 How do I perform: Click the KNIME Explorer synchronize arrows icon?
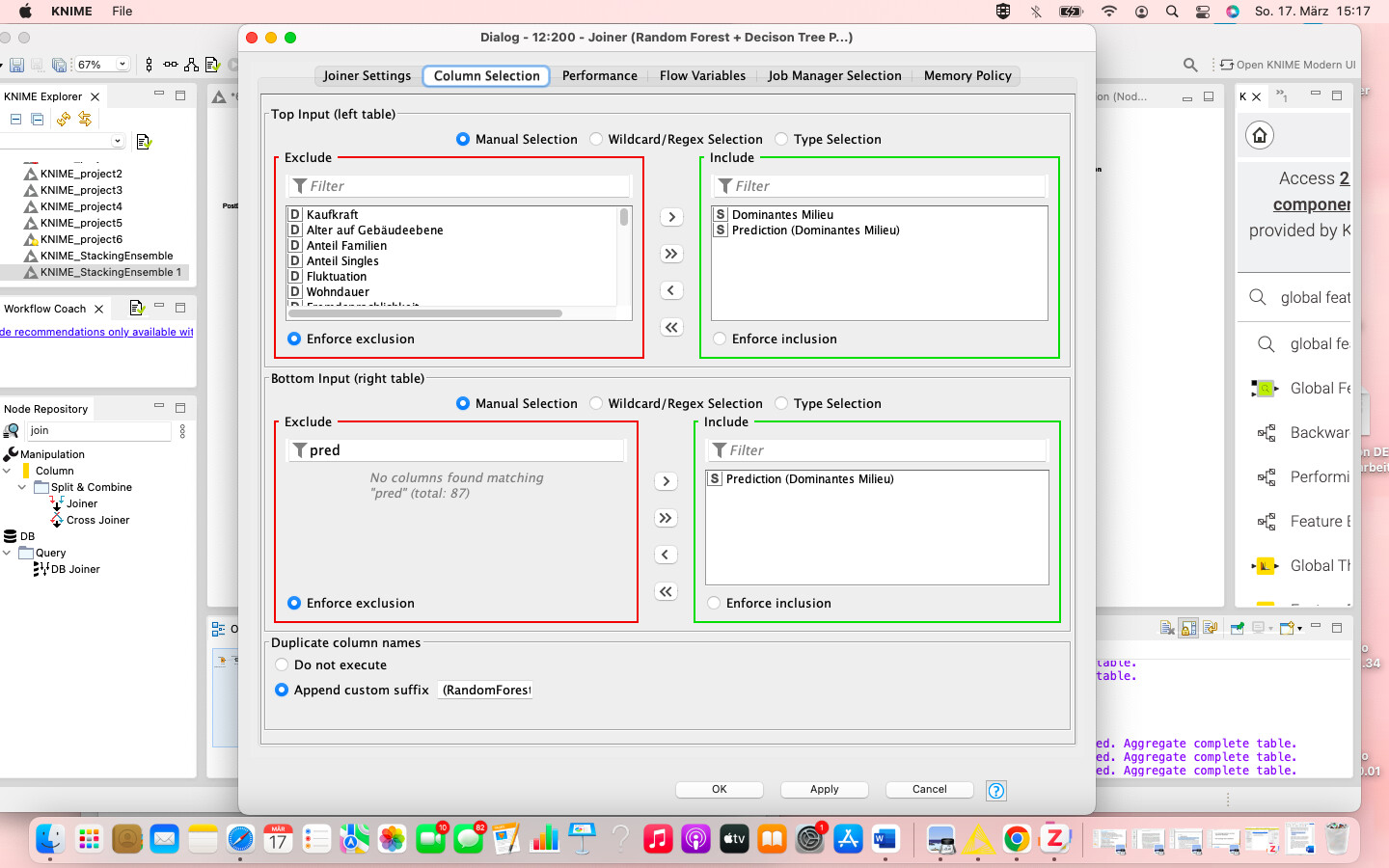(85, 120)
